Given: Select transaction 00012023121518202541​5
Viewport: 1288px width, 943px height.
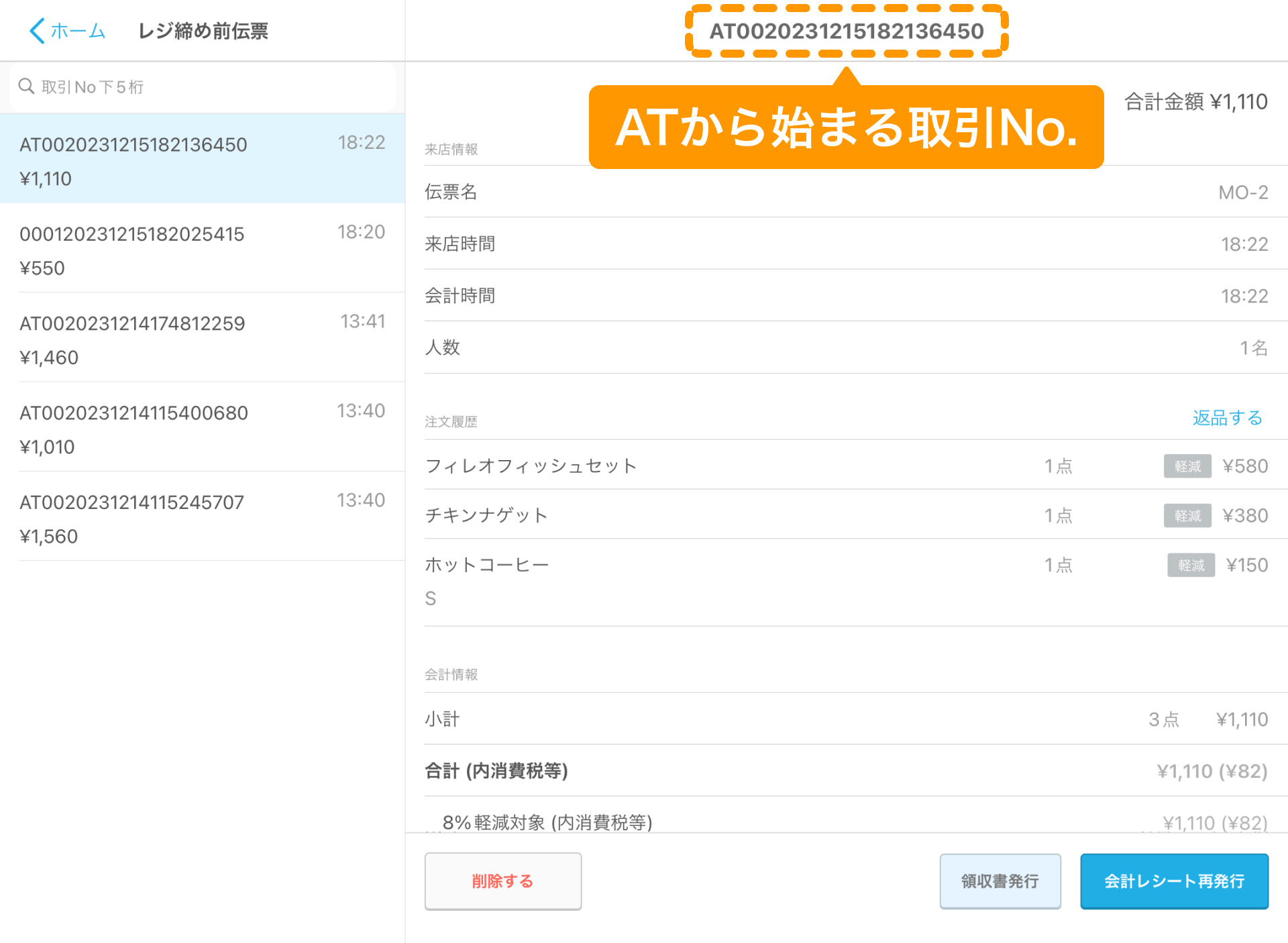Looking at the screenshot, I should pos(203,248).
